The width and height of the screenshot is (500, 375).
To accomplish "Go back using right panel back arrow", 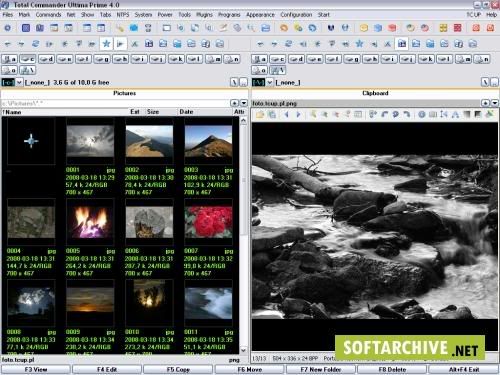I will point(260,44).
